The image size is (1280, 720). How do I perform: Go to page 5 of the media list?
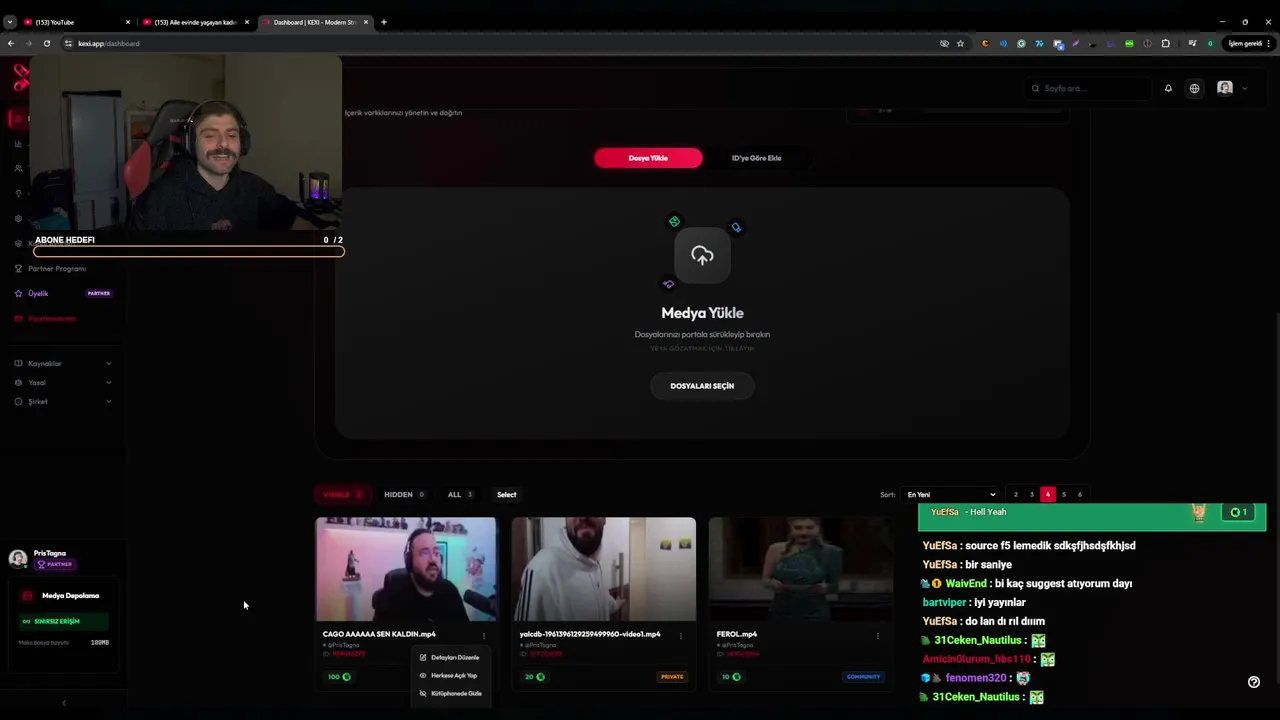[1064, 494]
